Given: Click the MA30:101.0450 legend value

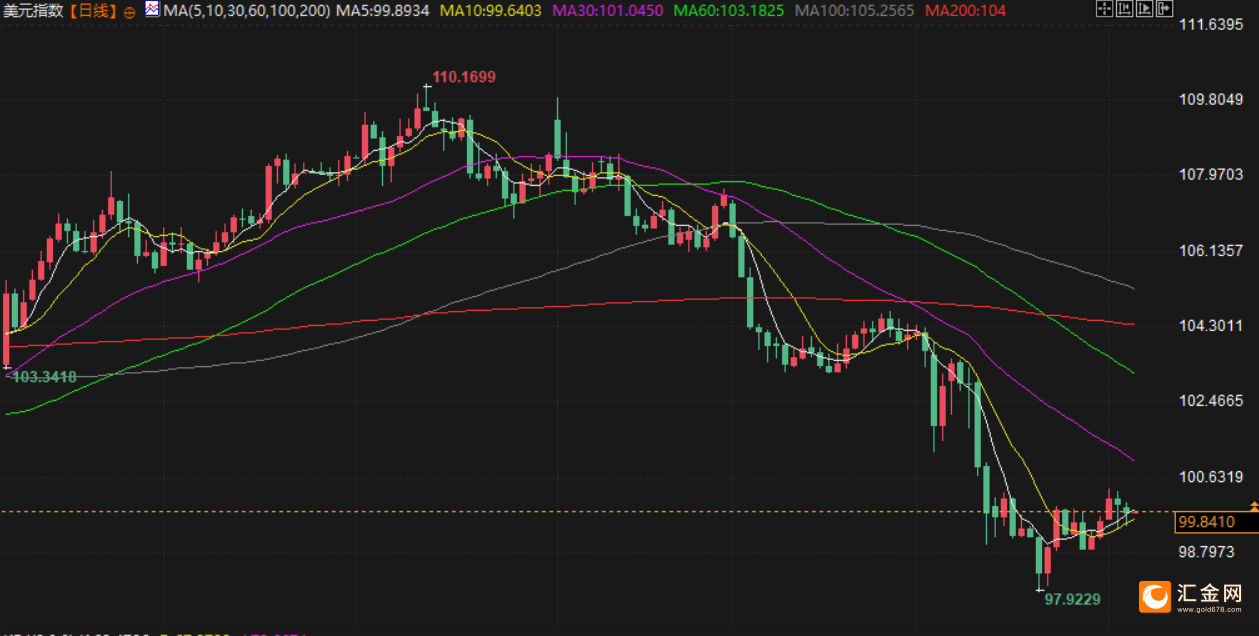Looking at the screenshot, I should click(607, 11).
